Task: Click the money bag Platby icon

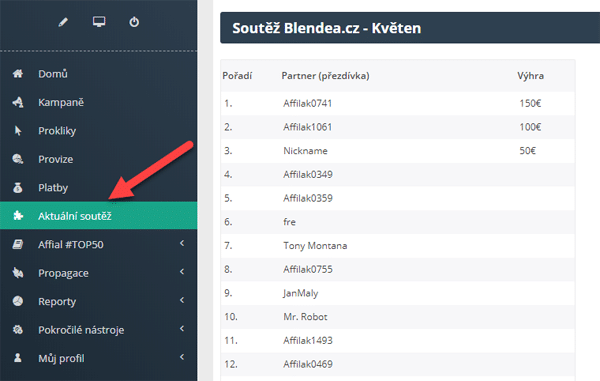Action: point(18,188)
